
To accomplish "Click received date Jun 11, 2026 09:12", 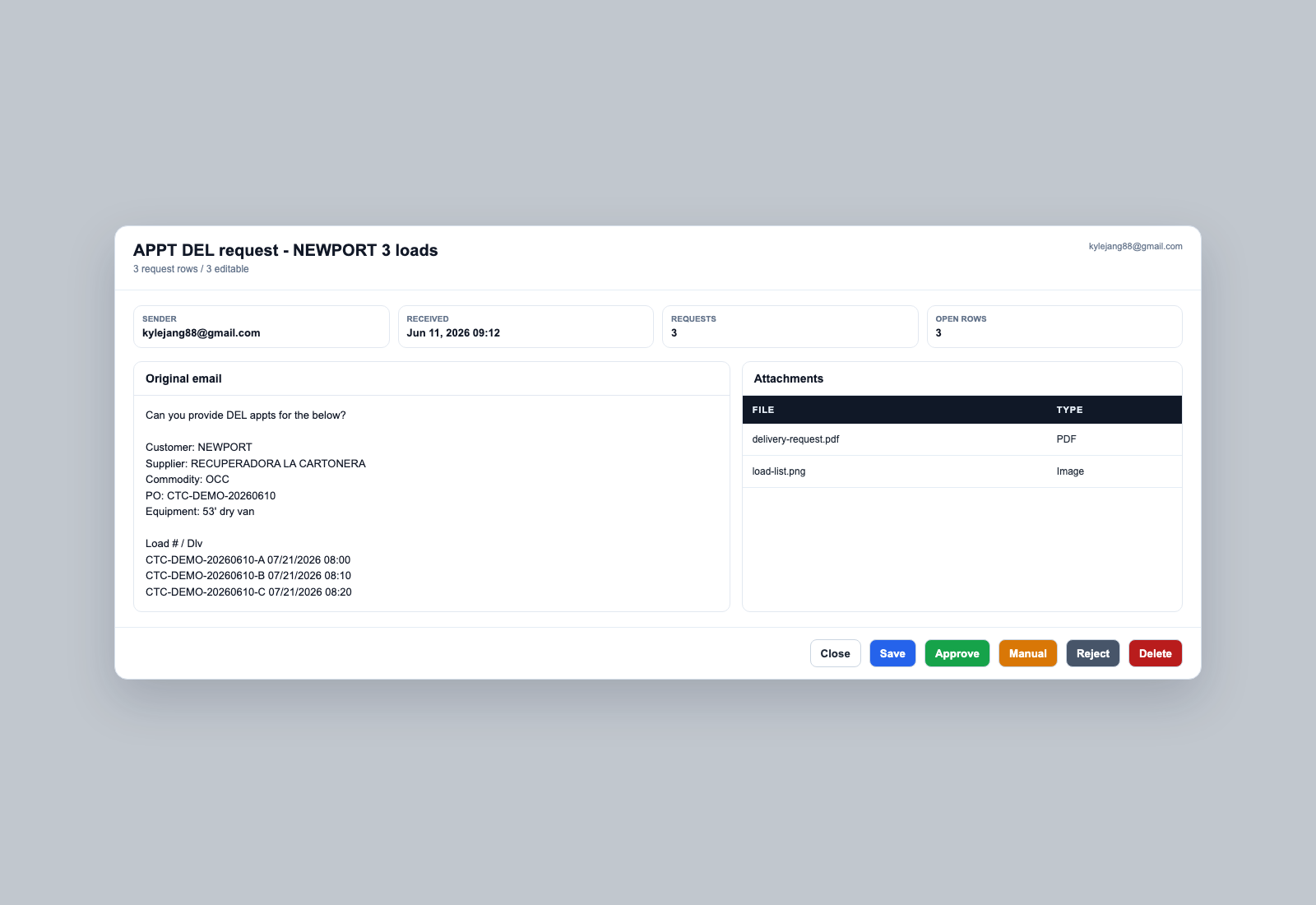I will click(x=453, y=333).
